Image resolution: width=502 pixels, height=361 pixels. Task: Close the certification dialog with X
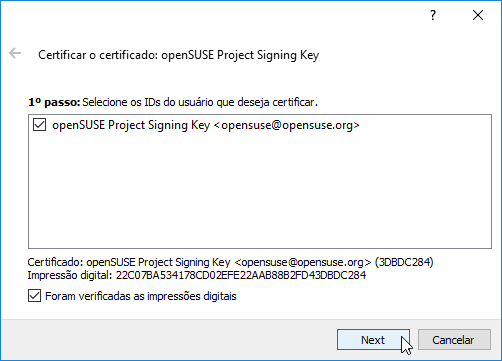click(x=478, y=15)
